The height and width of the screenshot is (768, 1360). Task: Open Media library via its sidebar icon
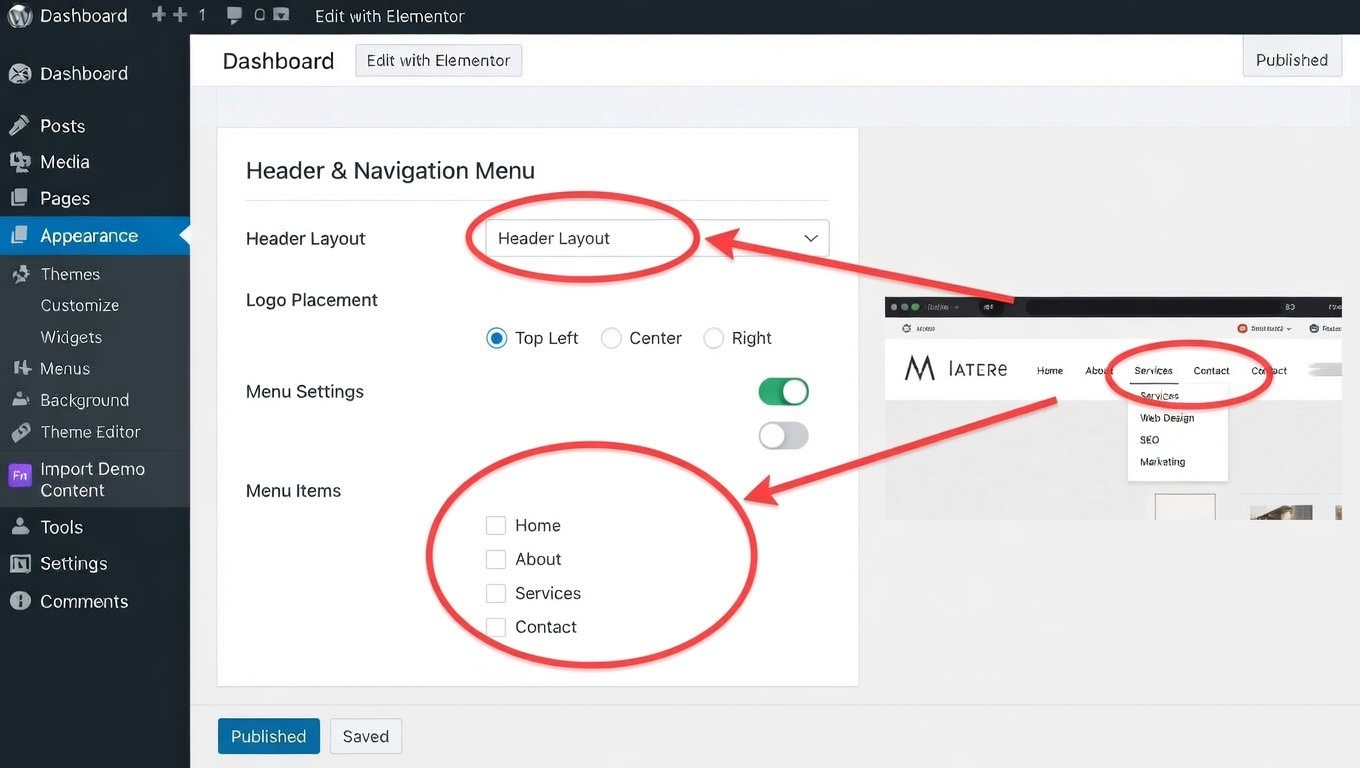click(x=19, y=162)
